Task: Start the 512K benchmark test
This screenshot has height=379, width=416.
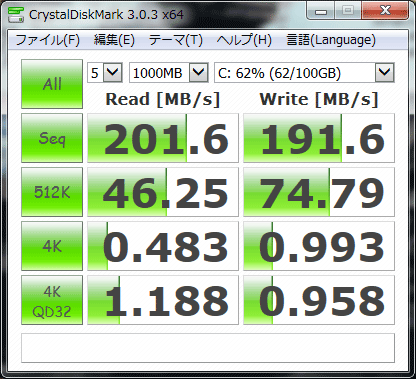Action: click(52, 192)
